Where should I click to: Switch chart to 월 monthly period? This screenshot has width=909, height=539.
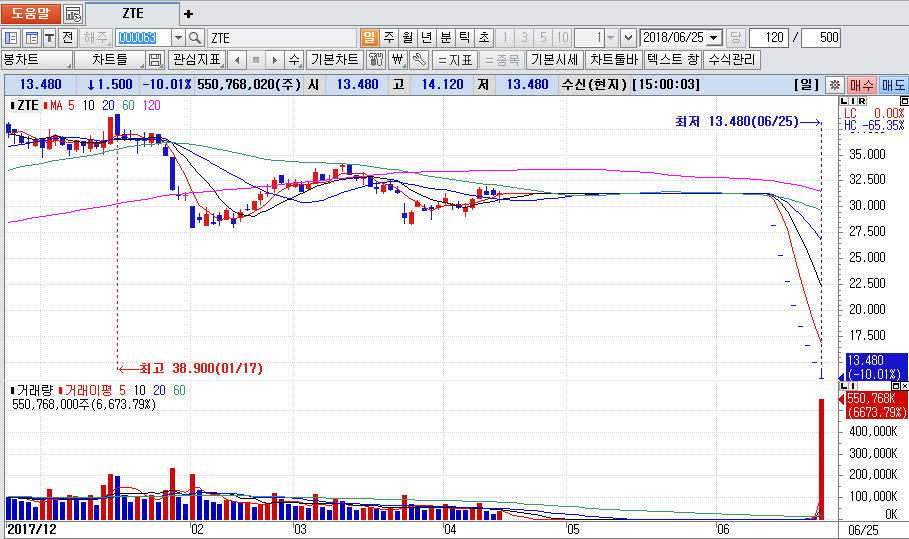tap(407, 38)
